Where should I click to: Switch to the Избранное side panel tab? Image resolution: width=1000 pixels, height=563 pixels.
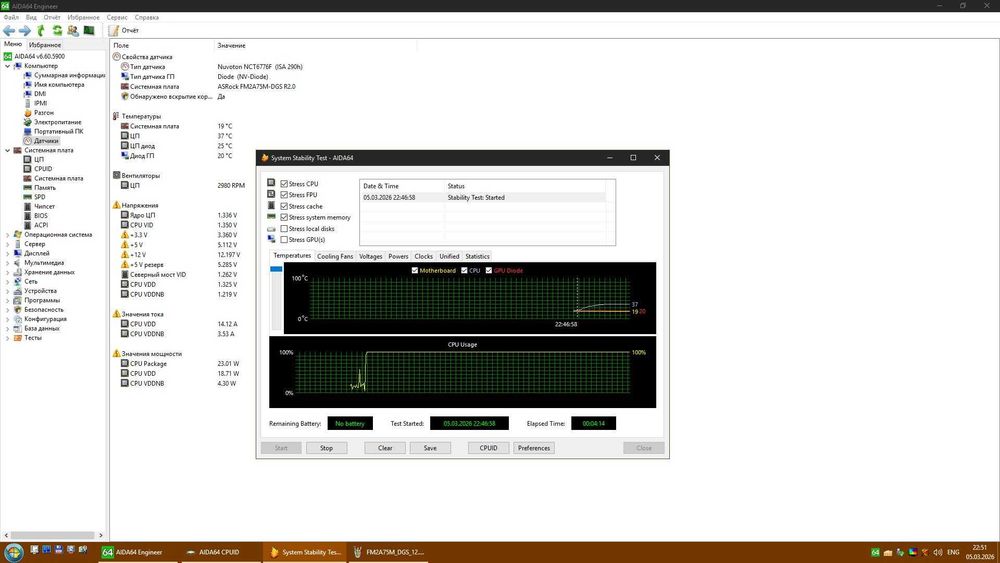pos(45,45)
